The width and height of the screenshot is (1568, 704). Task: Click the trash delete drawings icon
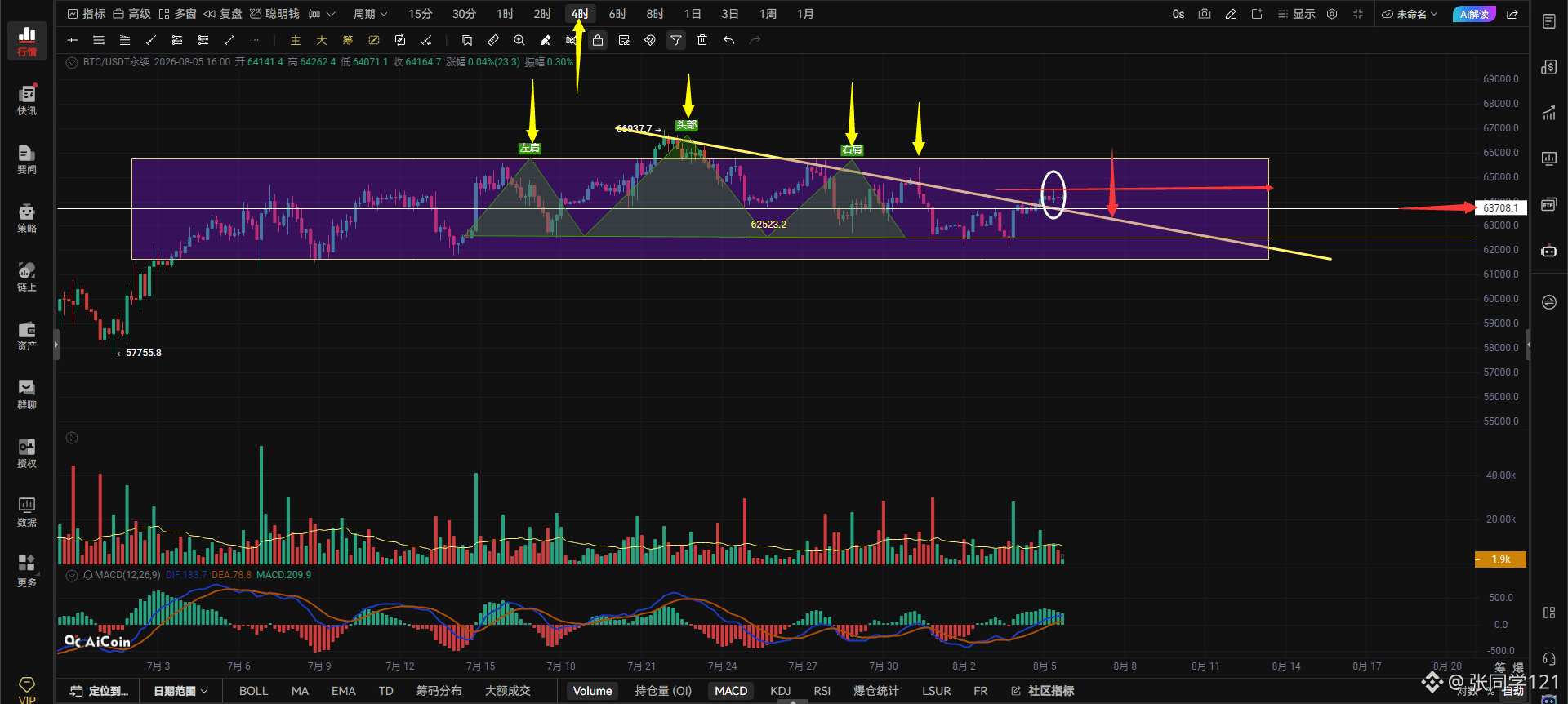(x=702, y=40)
